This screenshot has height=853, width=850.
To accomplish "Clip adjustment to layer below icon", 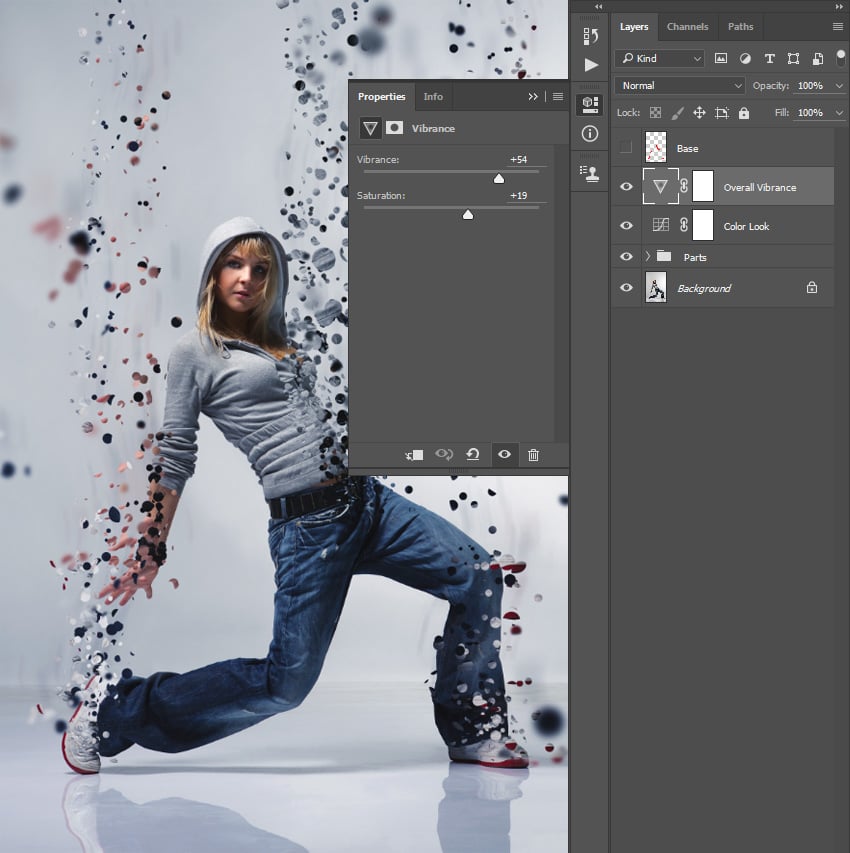I will [414, 455].
